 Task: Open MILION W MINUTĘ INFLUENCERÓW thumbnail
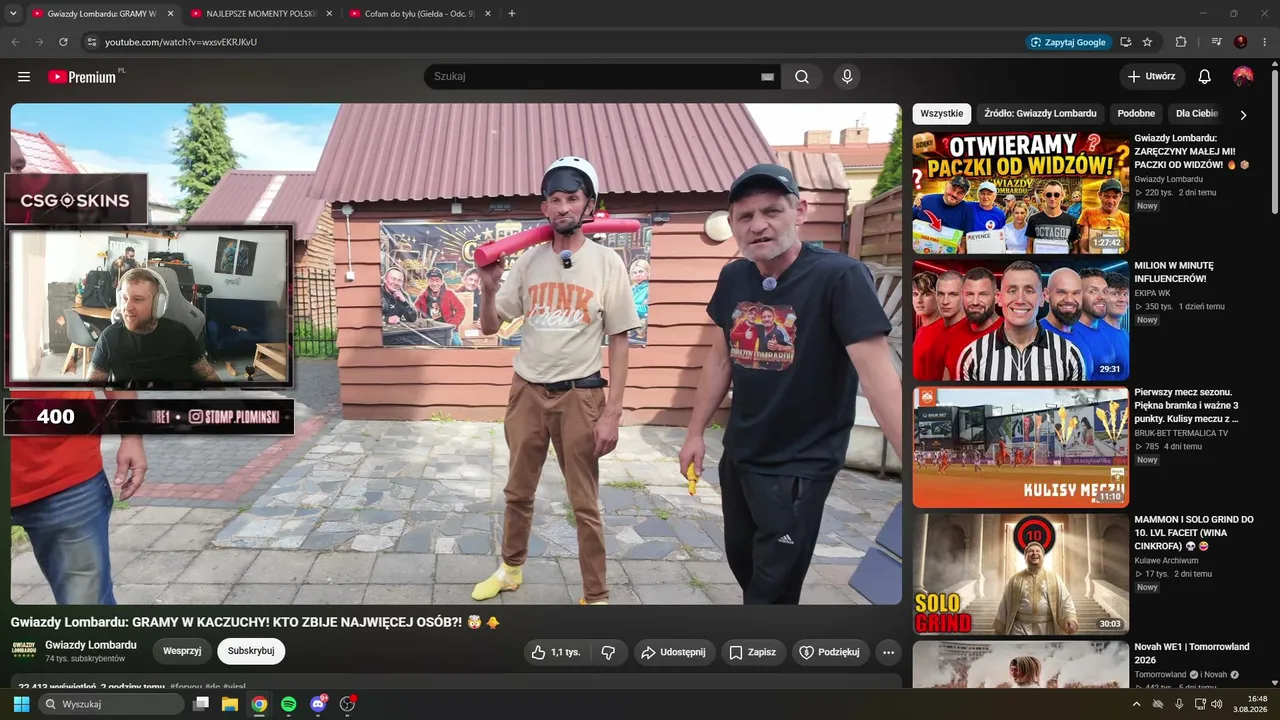(x=1020, y=320)
